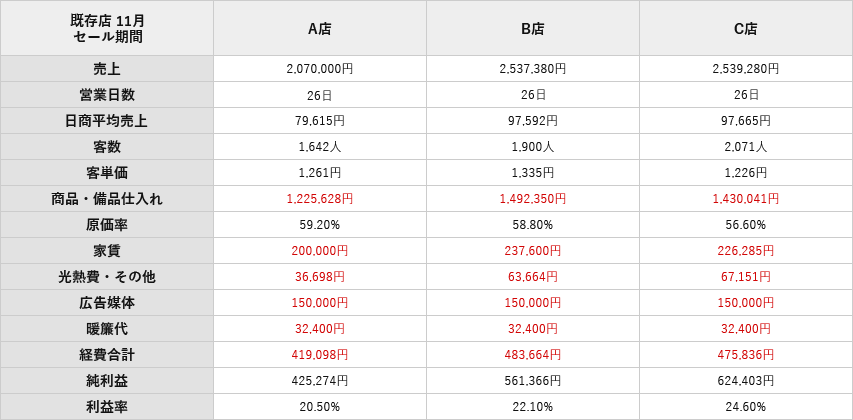Click the "C店" column header cell

746,29
